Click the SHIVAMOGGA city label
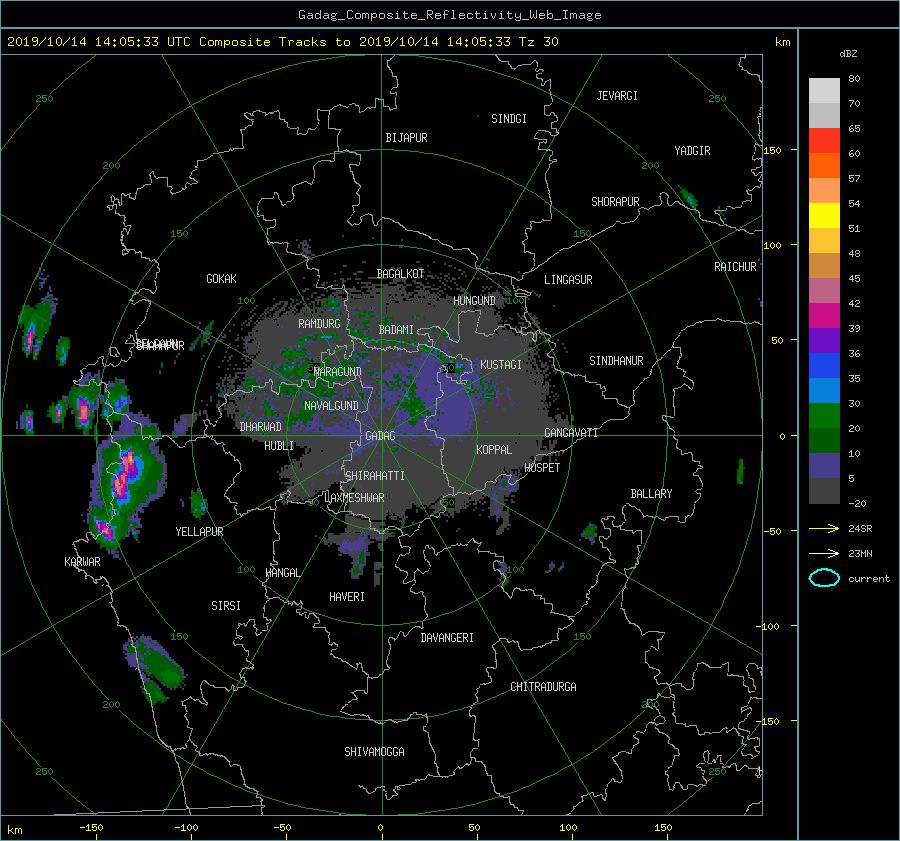The width and height of the screenshot is (900, 841). pos(374,751)
